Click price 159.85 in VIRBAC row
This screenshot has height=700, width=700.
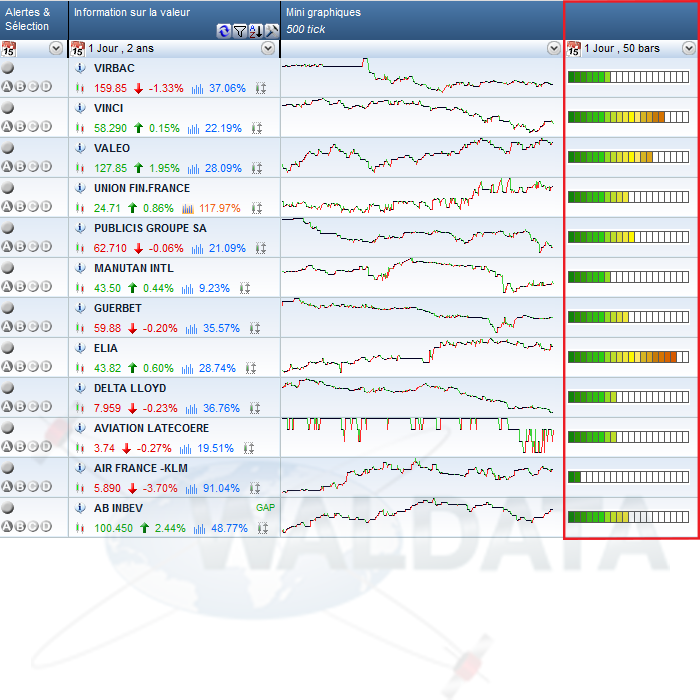point(110,88)
